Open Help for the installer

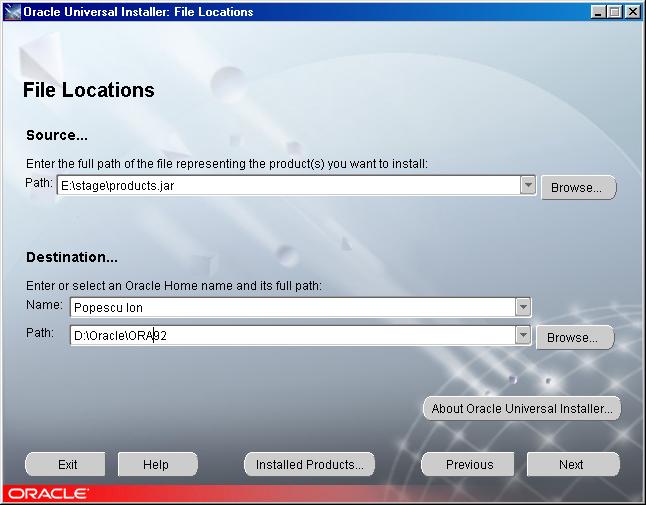[156, 464]
